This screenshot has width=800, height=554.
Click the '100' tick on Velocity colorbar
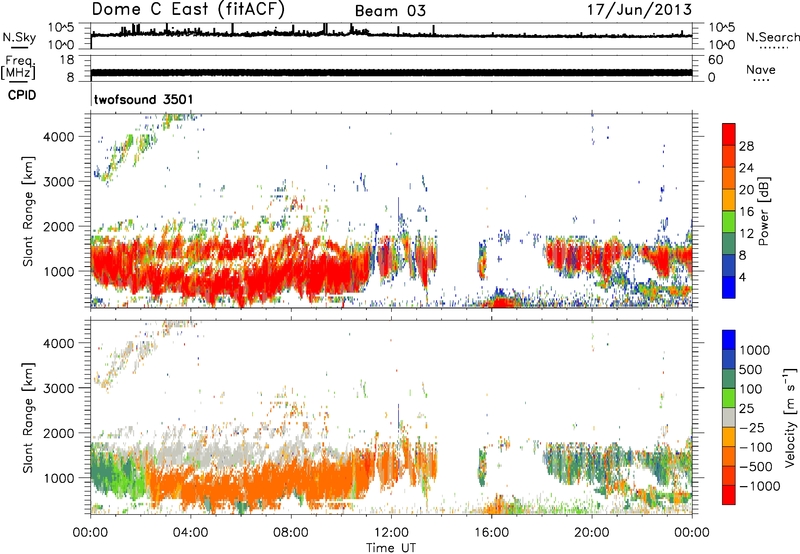tap(751, 389)
